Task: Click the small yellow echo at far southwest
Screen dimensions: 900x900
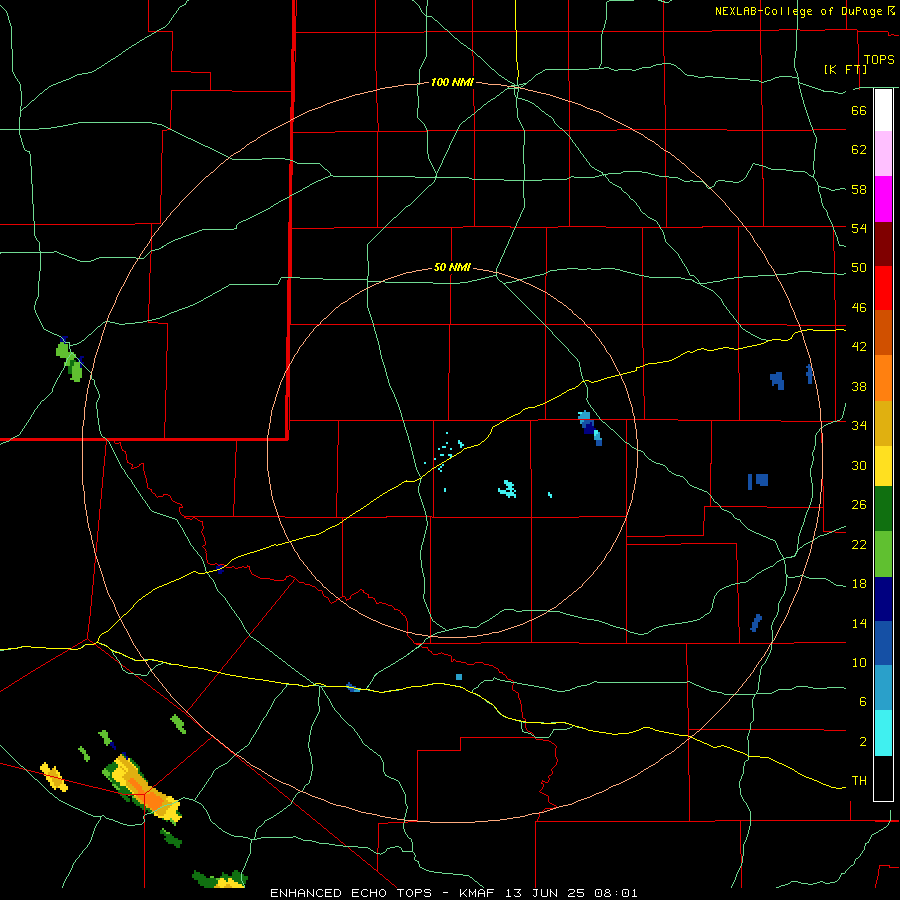Action: click(x=54, y=777)
